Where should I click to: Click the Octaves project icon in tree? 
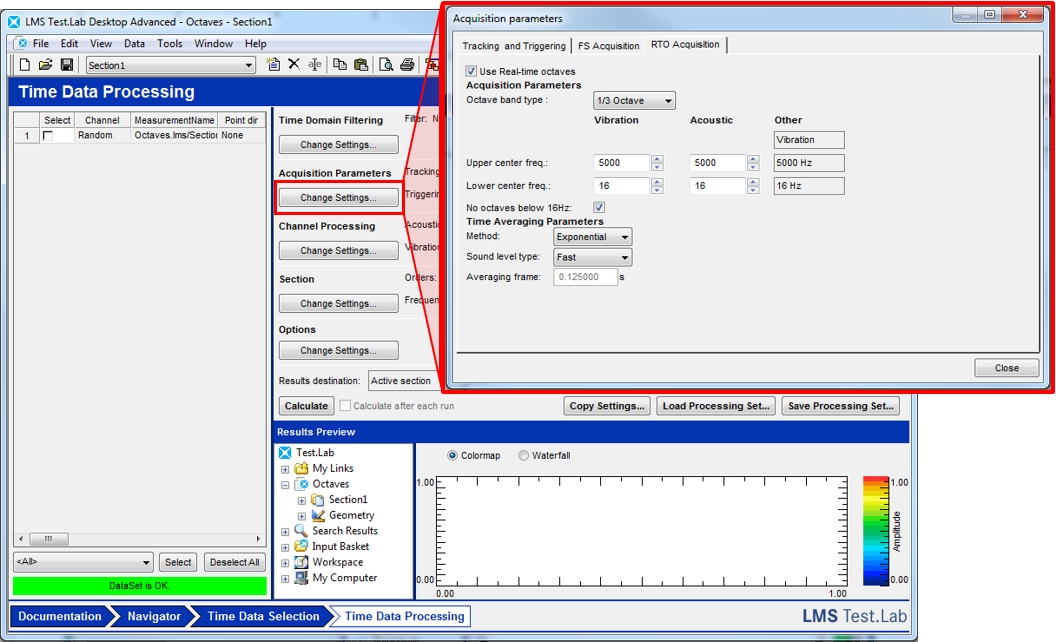pyautogui.click(x=301, y=484)
